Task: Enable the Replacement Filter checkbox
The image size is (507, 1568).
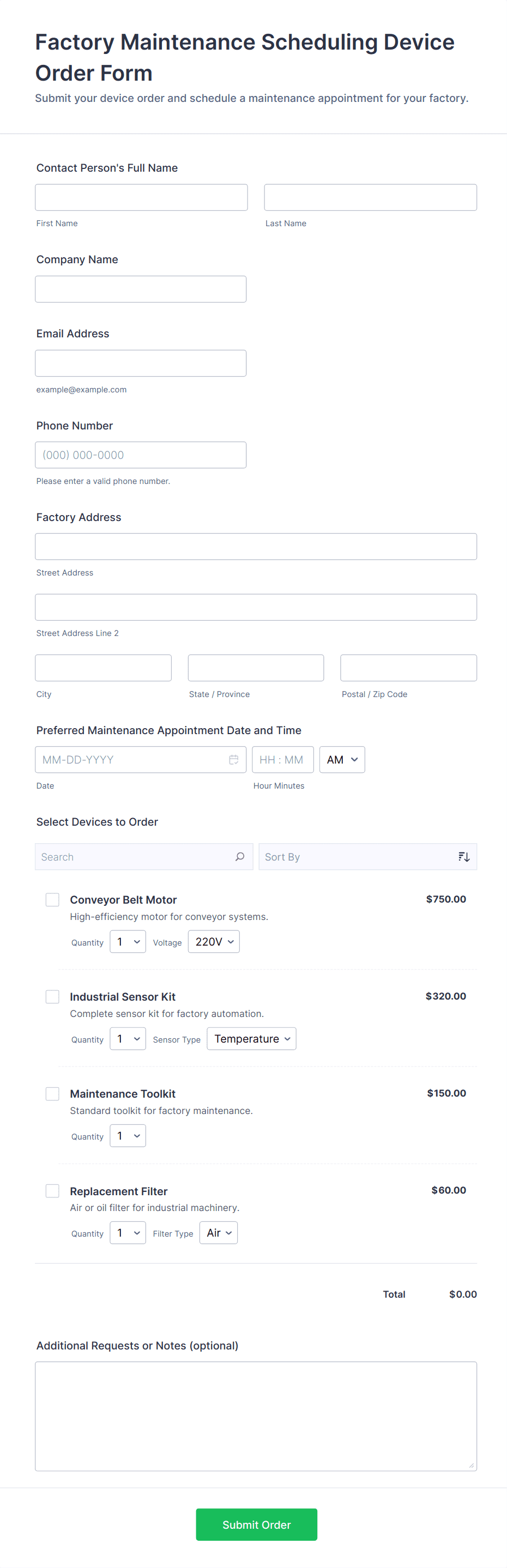Action: tap(53, 1191)
